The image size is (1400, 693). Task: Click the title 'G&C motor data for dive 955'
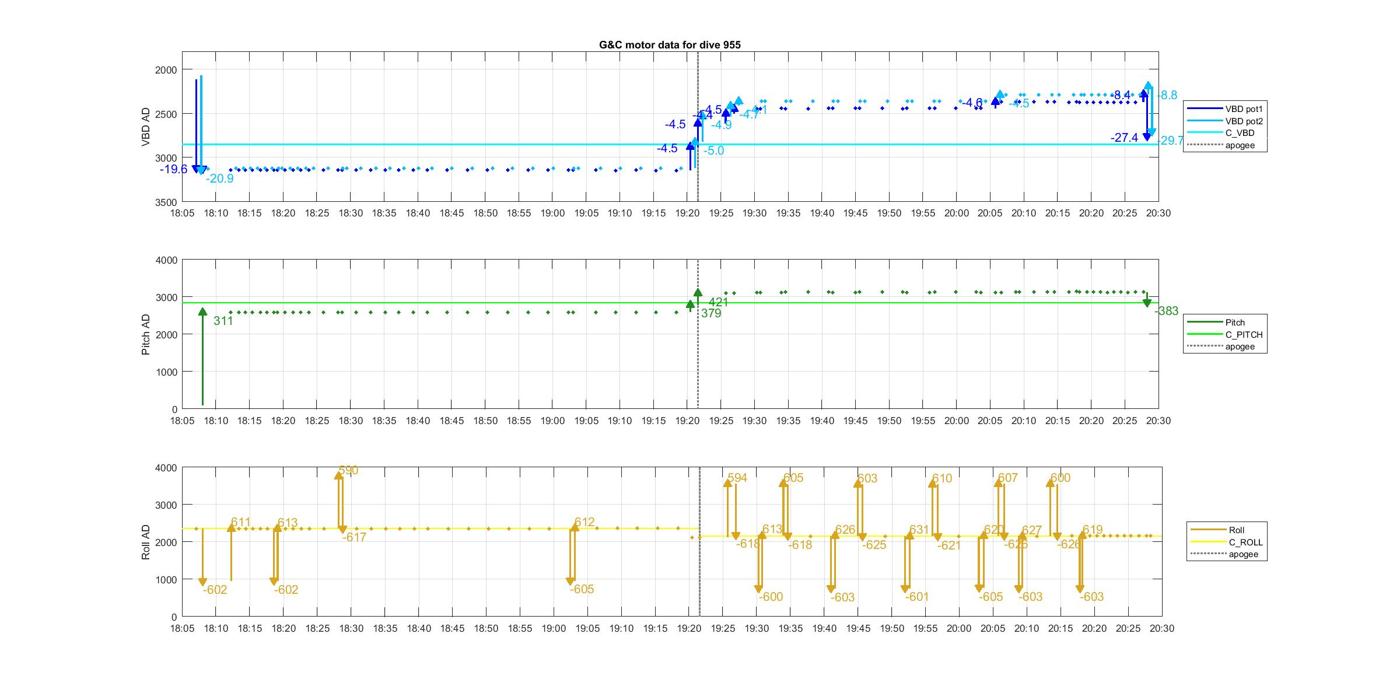[670, 45]
